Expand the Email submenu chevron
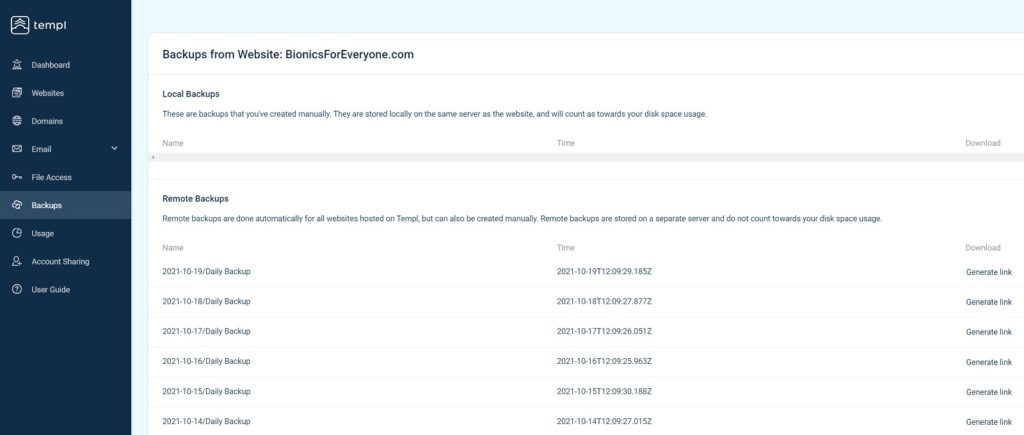Viewport: 1024px width, 435px height. 114,148
